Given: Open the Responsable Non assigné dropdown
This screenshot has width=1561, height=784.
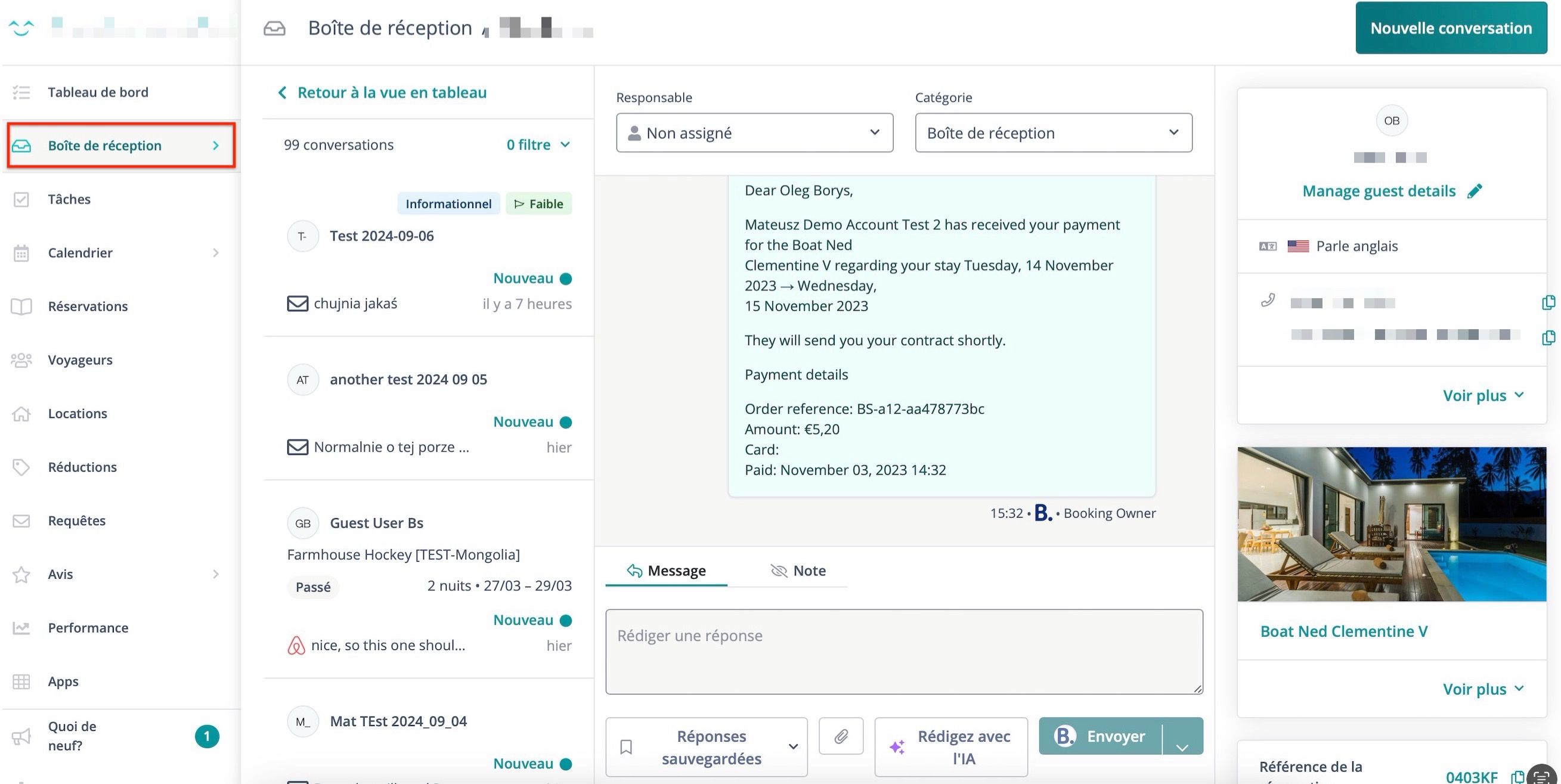Looking at the screenshot, I should tap(754, 133).
